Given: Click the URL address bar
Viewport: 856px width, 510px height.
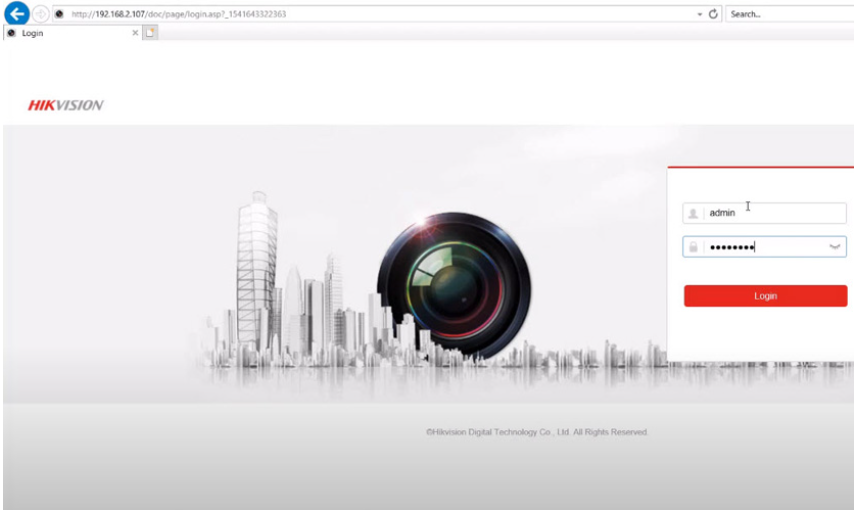Looking at the screenshot, I should click(380, 14).
